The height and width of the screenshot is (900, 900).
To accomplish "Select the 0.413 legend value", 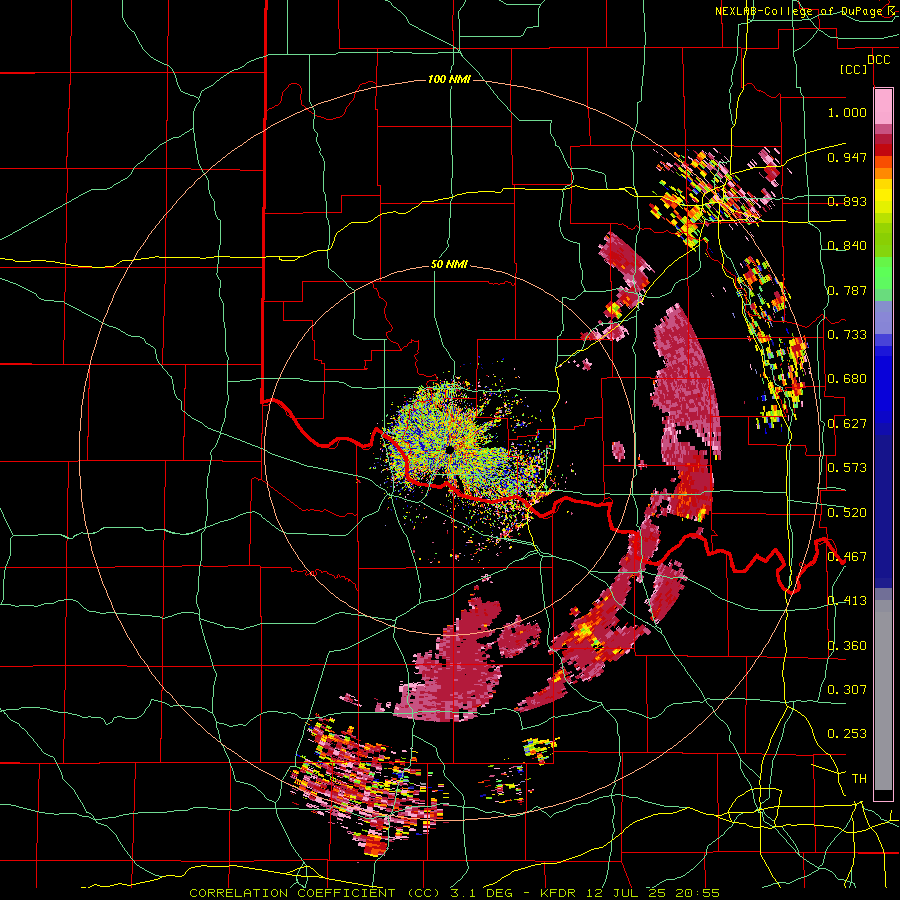I will [847, 601].
